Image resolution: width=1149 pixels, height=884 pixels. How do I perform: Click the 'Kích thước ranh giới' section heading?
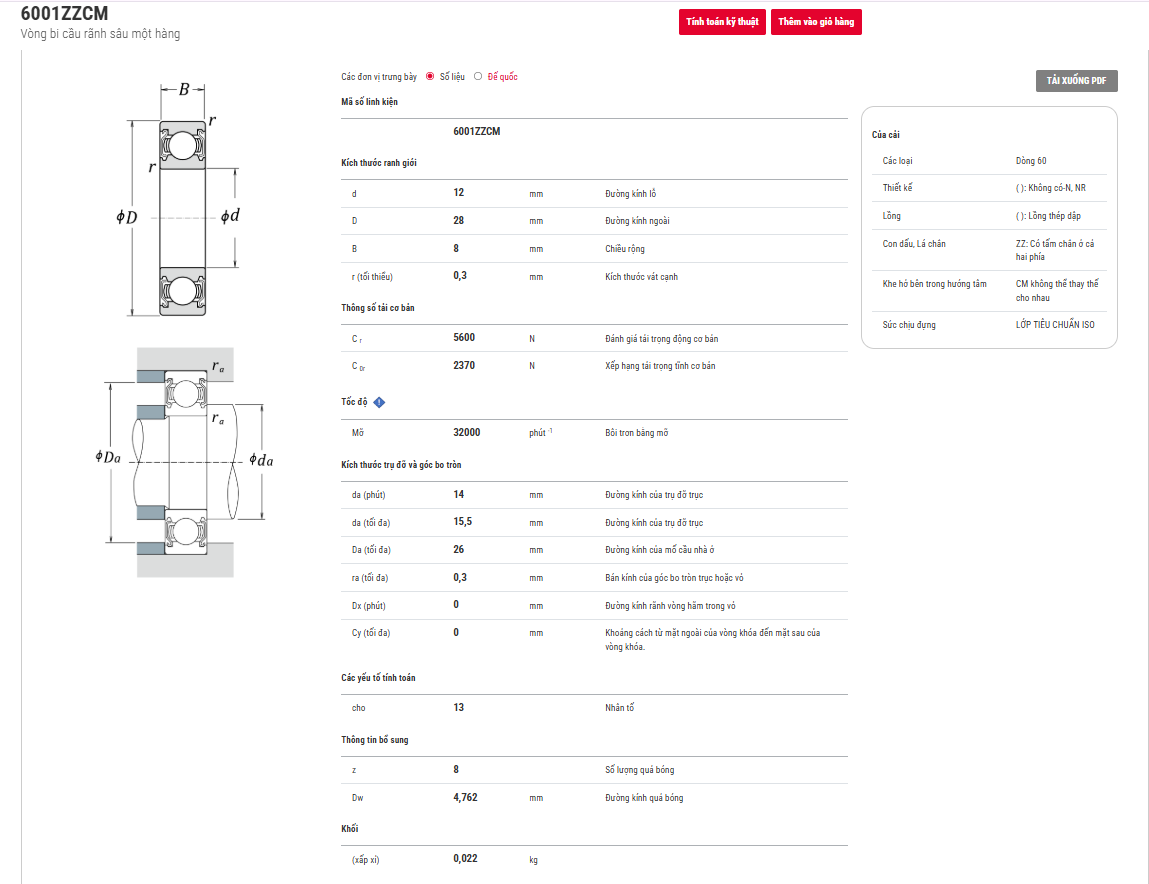click(x=379, y=163)
